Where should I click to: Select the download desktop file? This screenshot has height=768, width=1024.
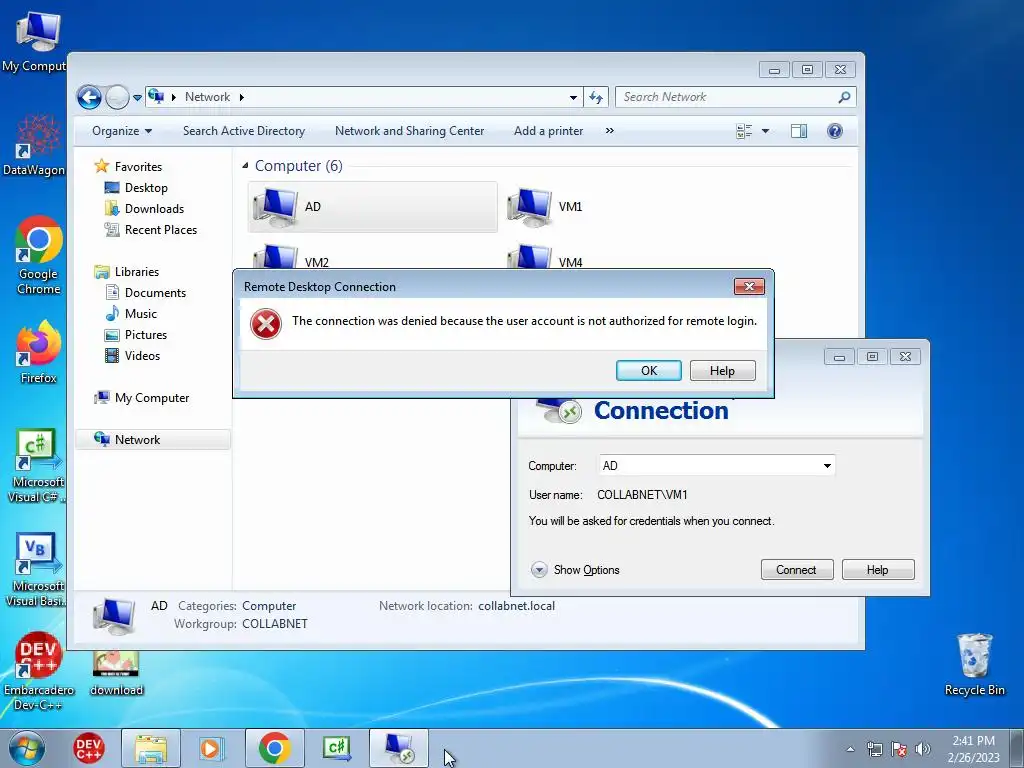[x=116, y=673]
